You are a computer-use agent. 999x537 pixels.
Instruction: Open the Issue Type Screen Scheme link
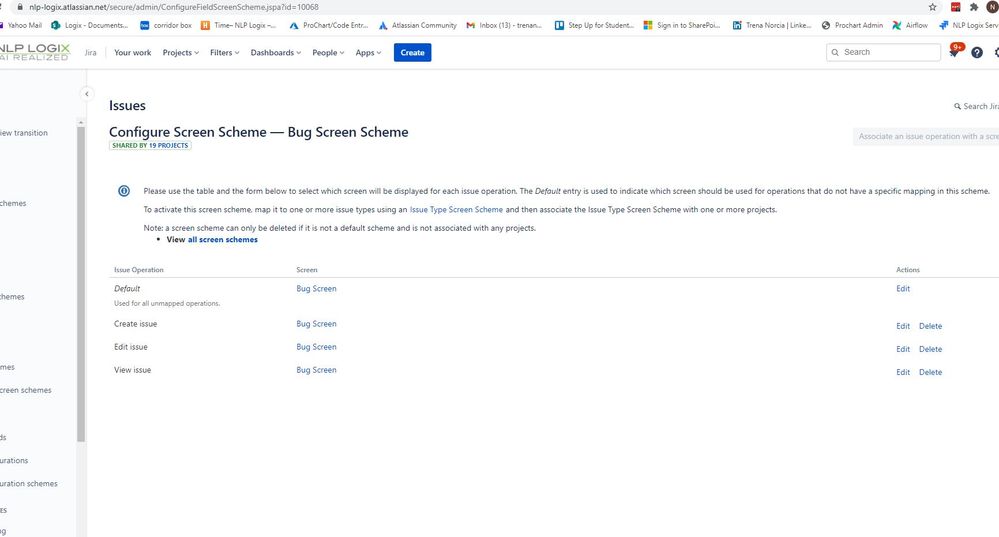click(456, 210)
